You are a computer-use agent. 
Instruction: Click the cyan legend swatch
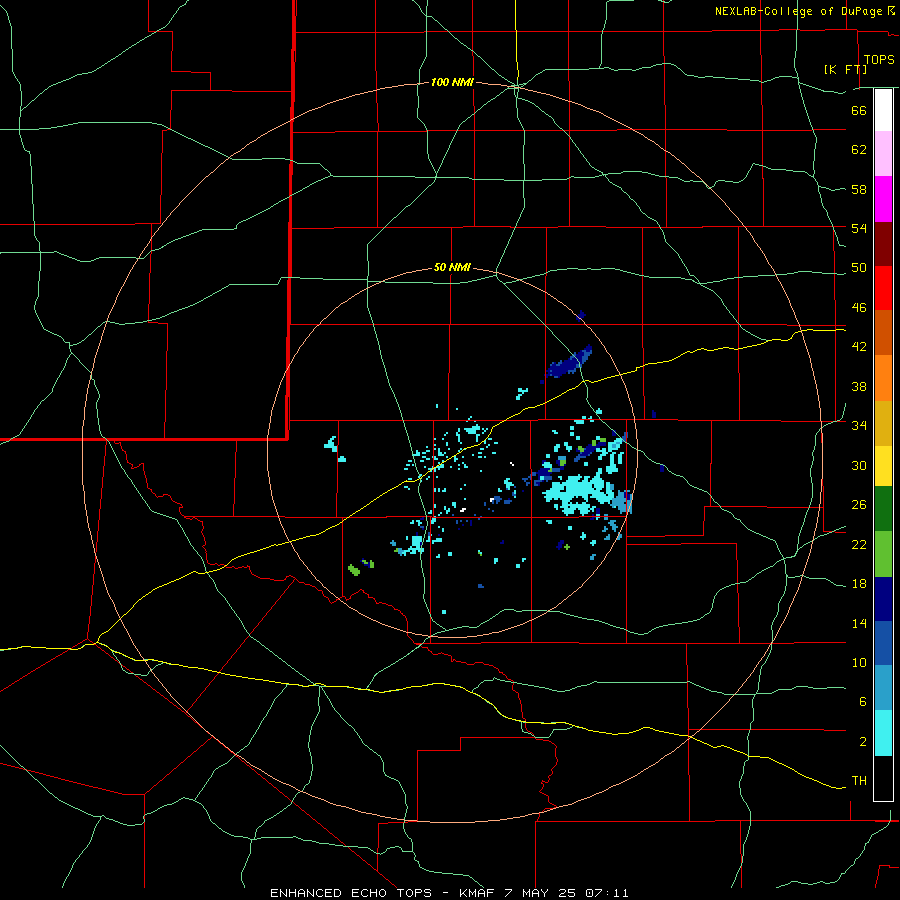point(883,733)
